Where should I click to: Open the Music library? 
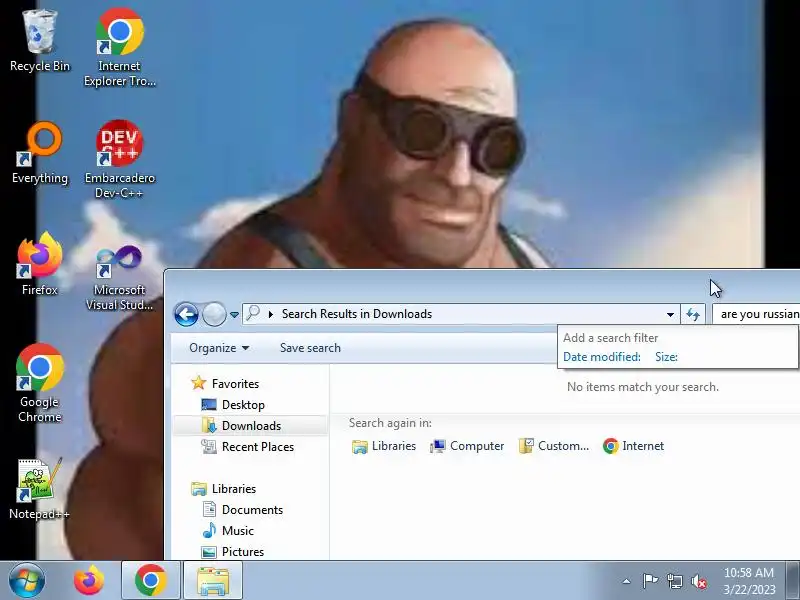tap(228, 531)
